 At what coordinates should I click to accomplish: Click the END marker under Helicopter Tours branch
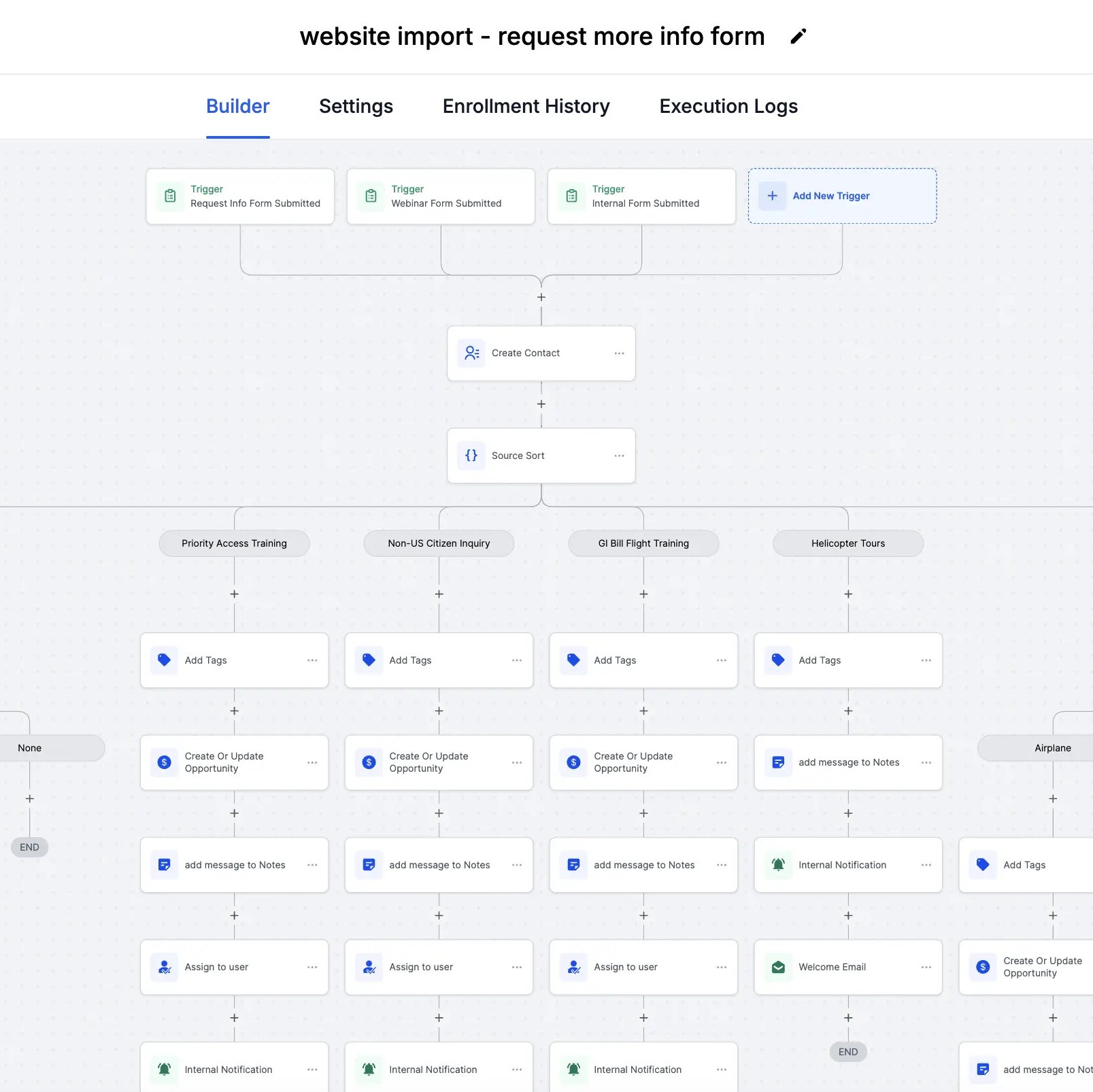[x=847, y=1052]
